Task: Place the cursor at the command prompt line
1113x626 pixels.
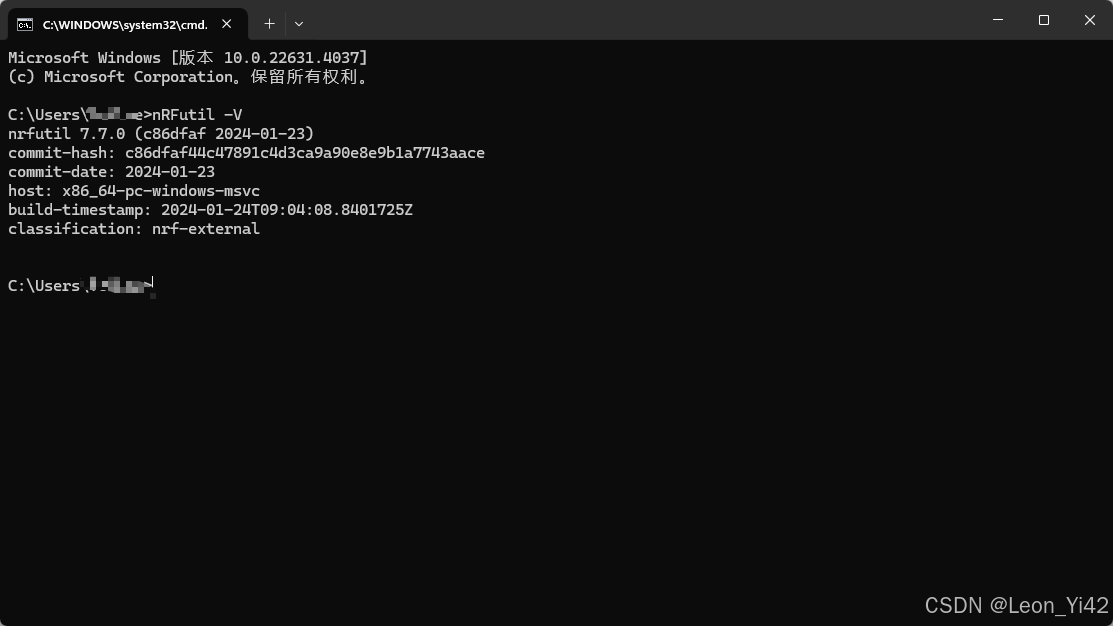Action: (150, 285)
